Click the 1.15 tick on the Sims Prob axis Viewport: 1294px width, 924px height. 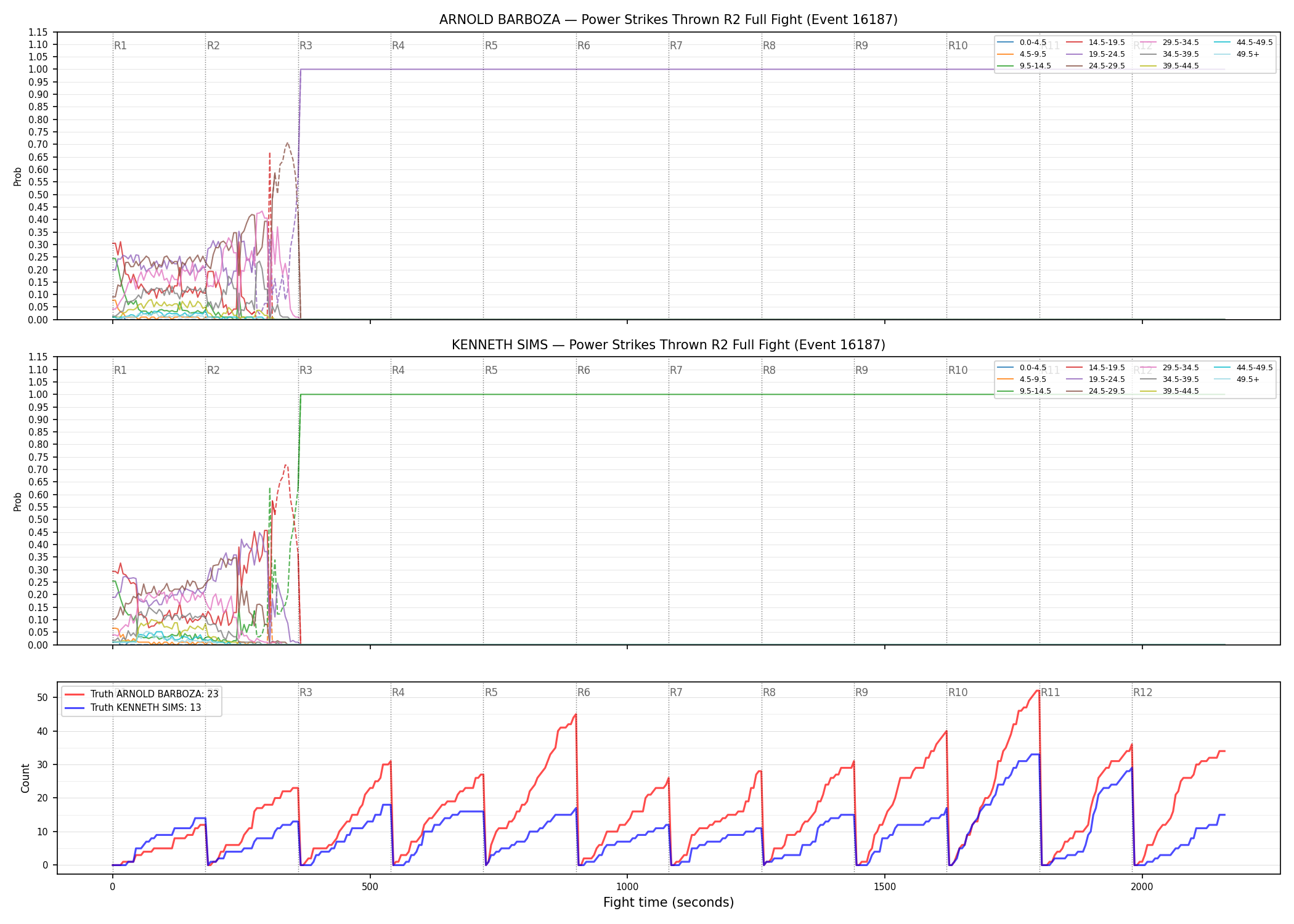pyautogui.click(x=38, y=357)
